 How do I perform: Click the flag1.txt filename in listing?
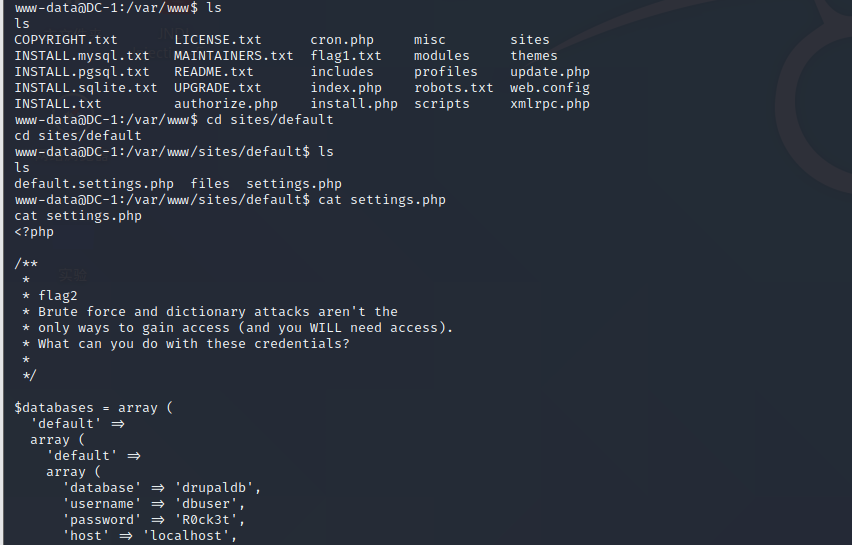[345, 56]
